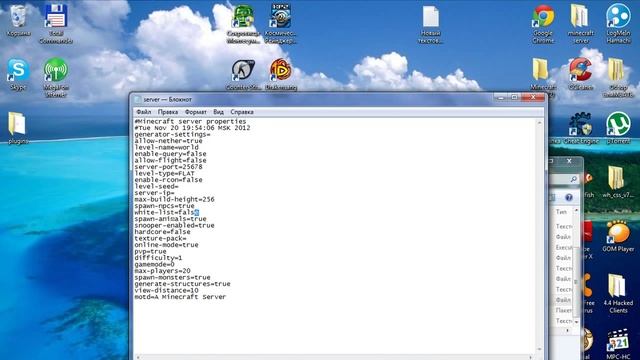Click the 'level-type=FLAT' line
This screenshot has width=640, height=360.
tap(164, 173)
